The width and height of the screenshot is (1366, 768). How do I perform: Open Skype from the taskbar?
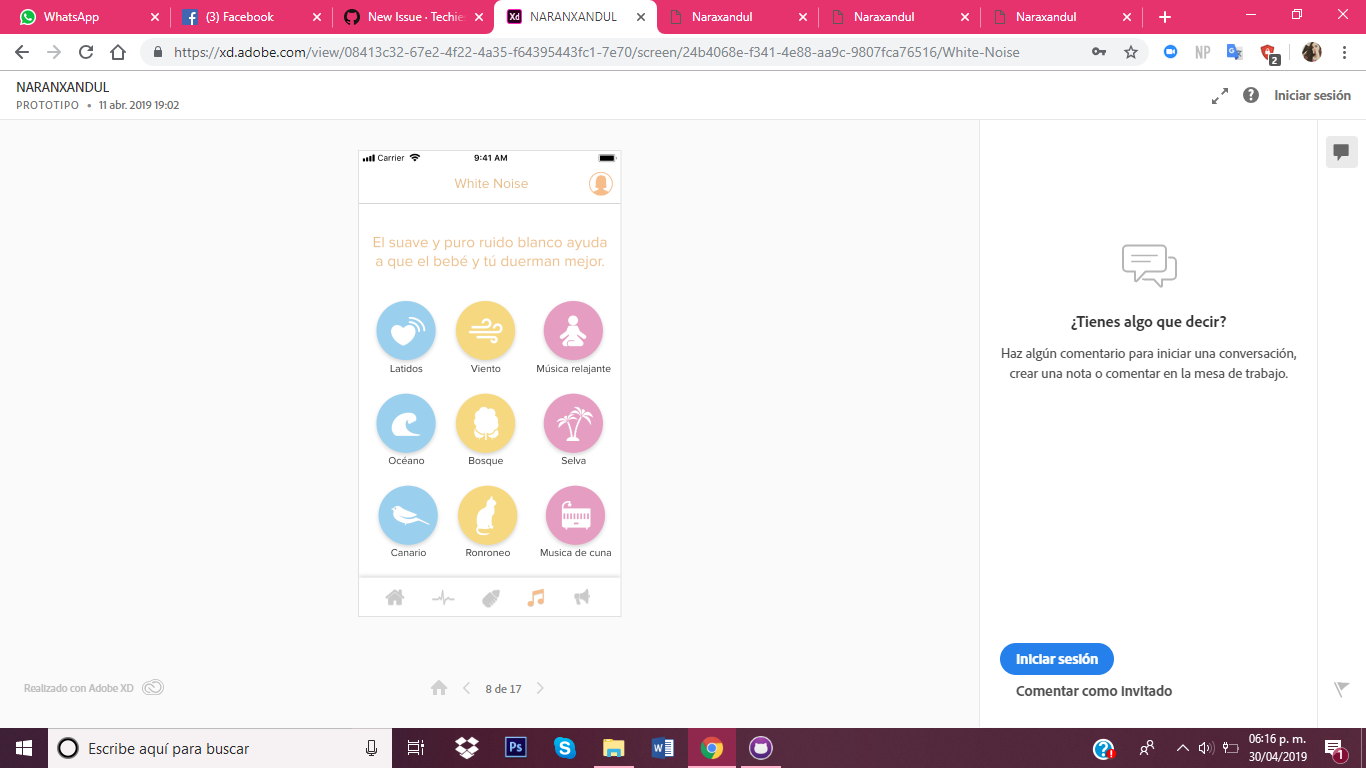(565, 748)
